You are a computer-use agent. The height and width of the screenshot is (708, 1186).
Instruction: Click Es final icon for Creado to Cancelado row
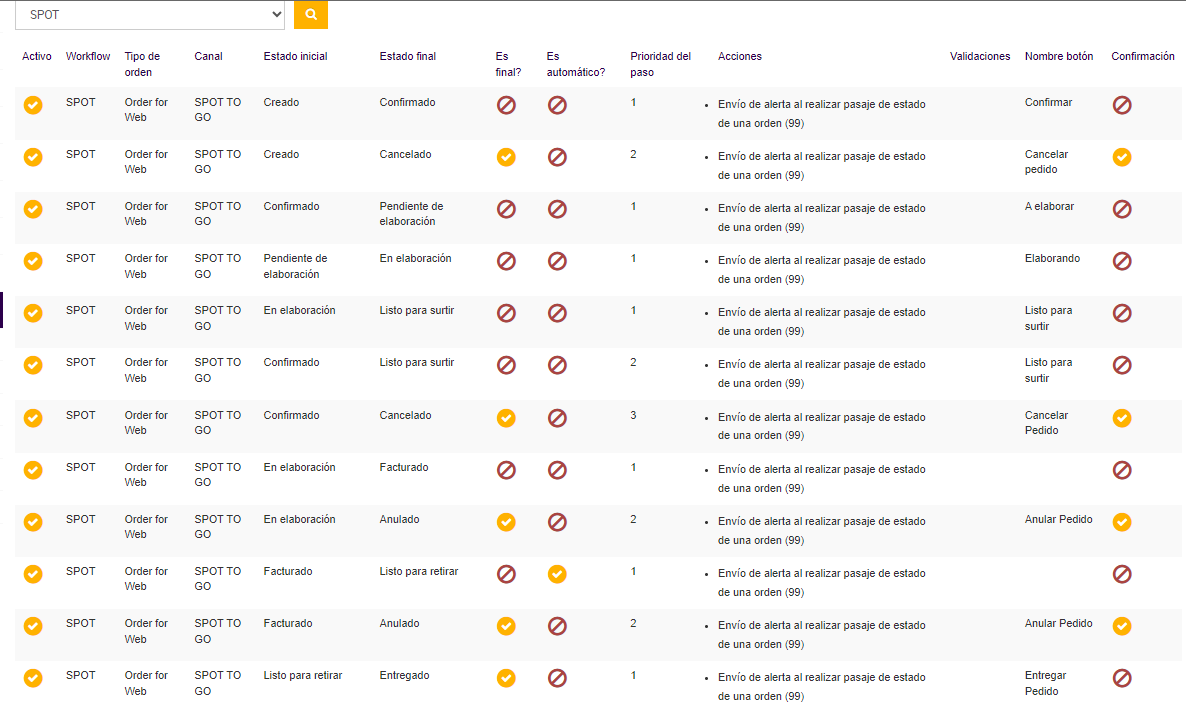[x=506, y=157]
